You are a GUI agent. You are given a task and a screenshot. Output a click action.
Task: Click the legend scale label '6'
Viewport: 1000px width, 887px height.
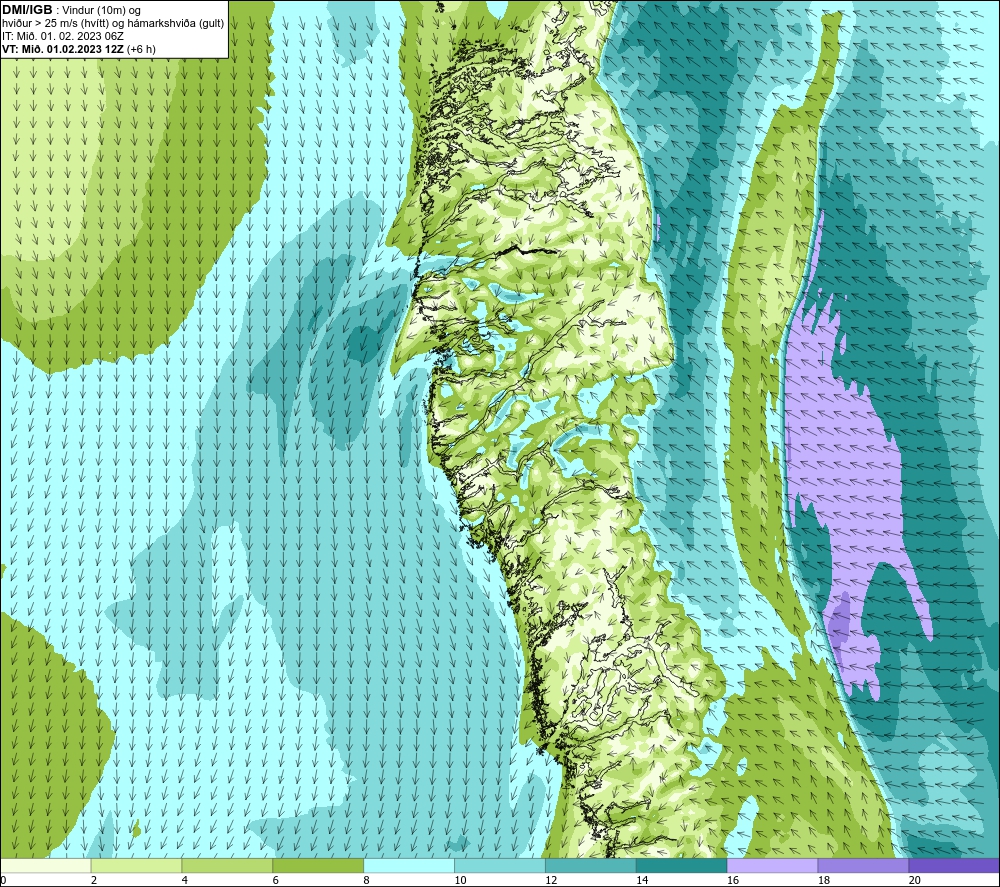tap(276, 881)
